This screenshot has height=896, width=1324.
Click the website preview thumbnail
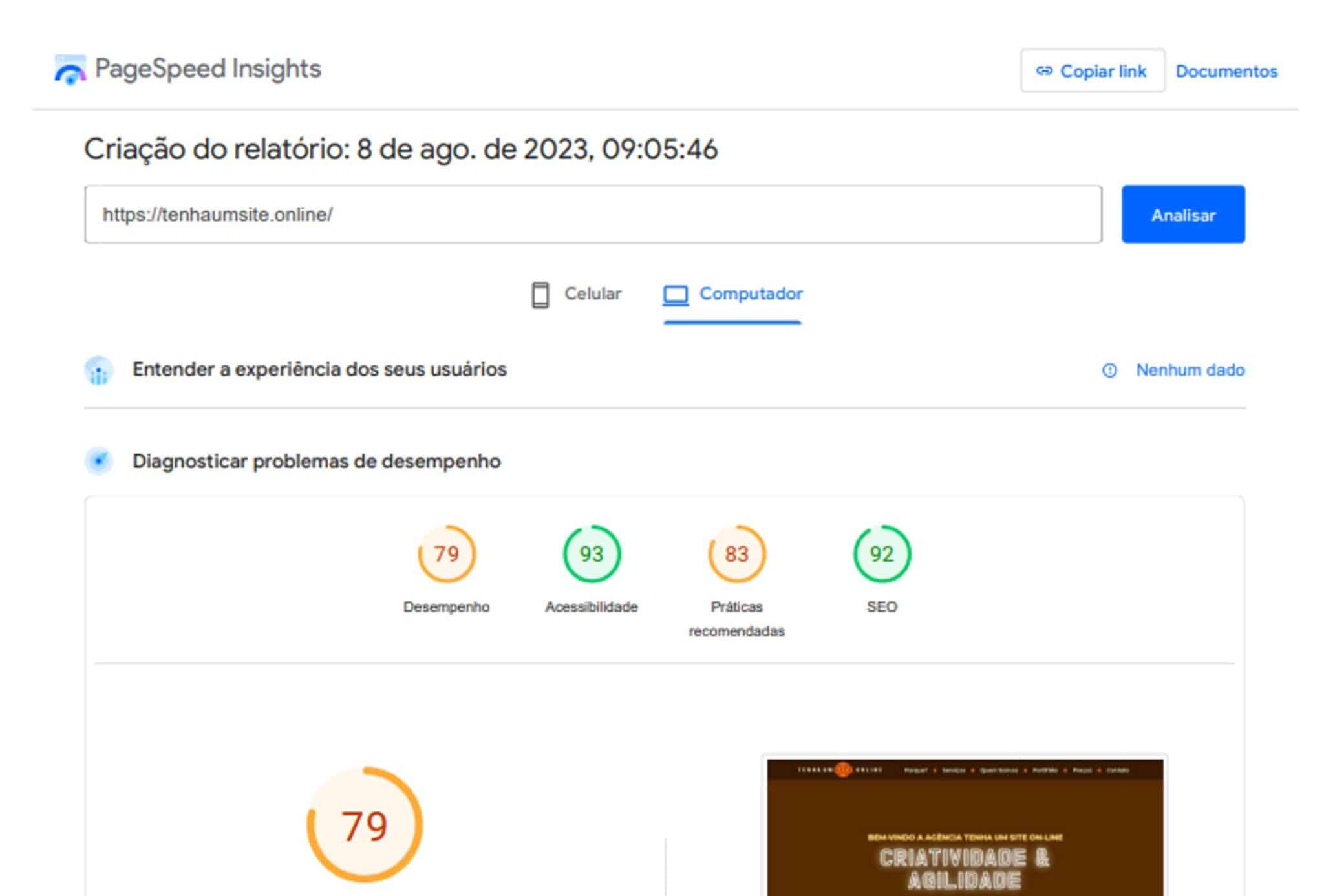965,827
